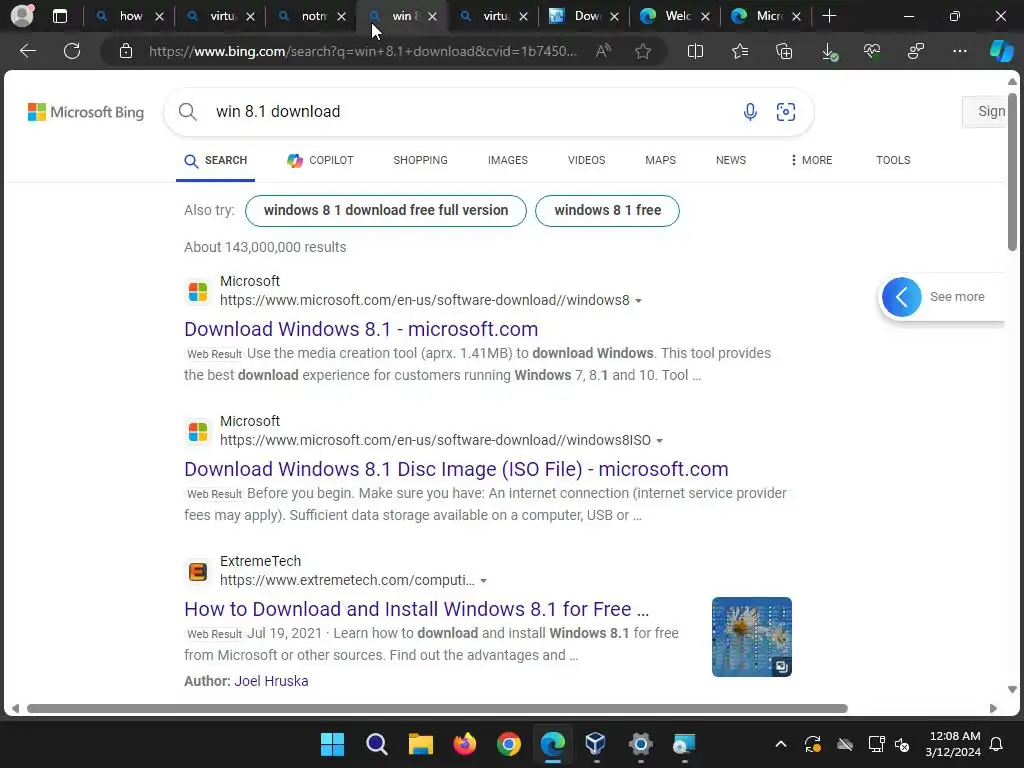Open visual search camera icon
1024x768 pixels.
coord(786,112)
